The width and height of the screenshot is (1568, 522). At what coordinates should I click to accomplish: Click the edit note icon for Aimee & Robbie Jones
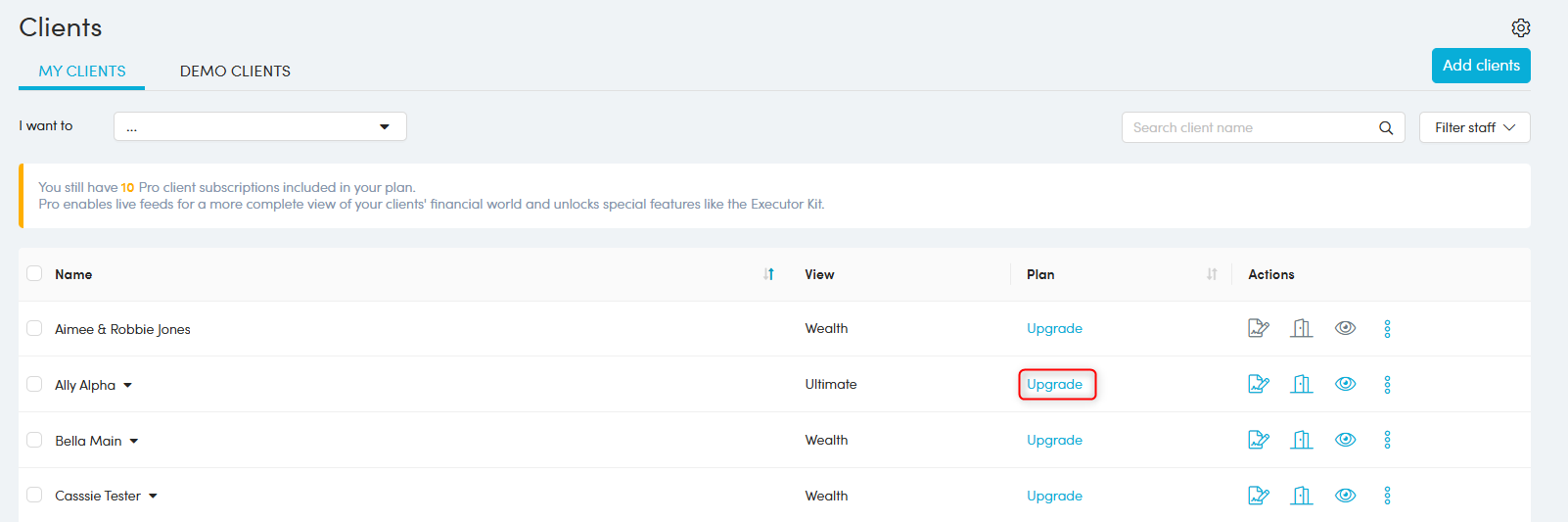coord(1258,328)
